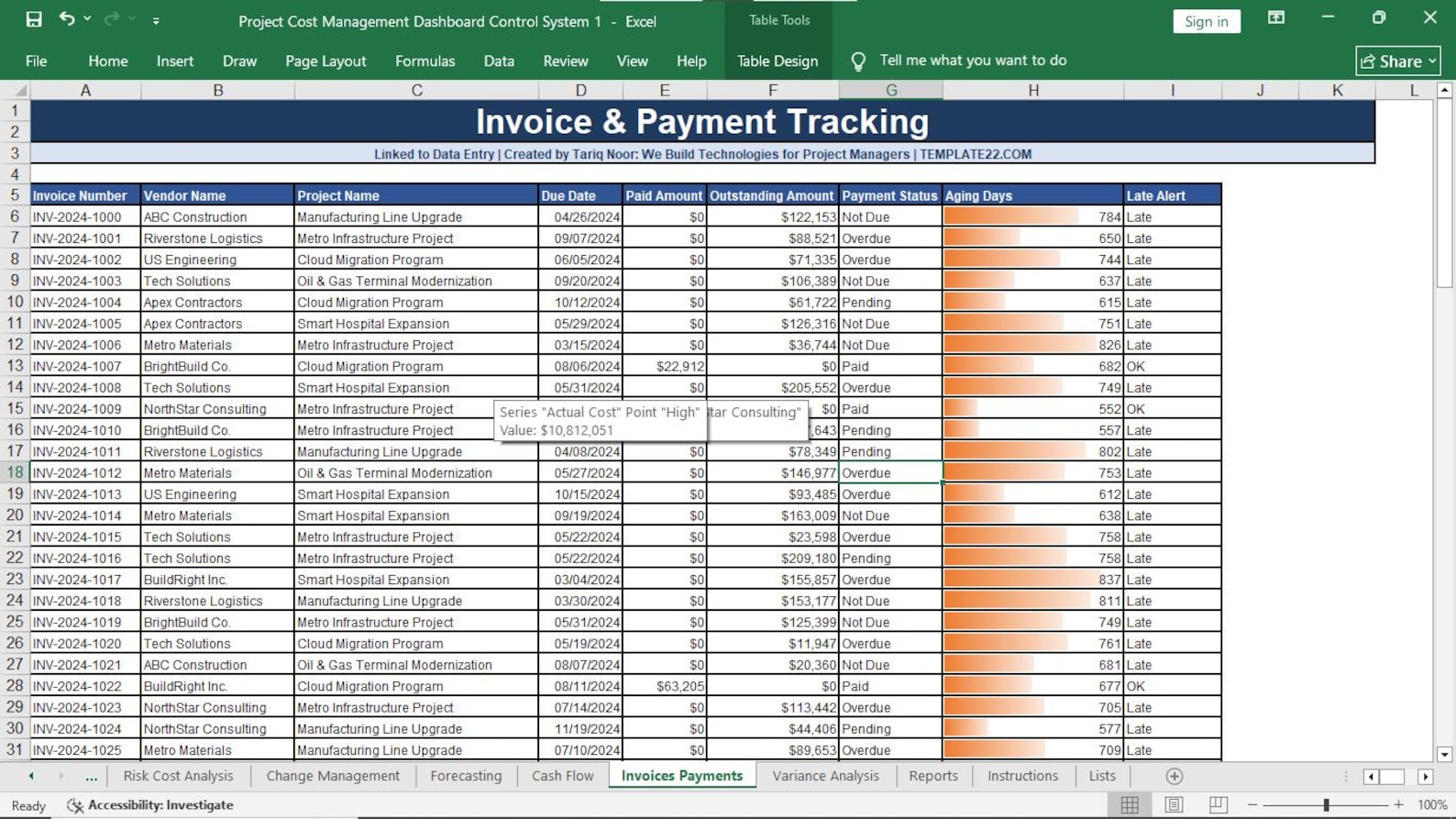1456x819 pixels.
Task: Select row 18 header
Action: click(15, 472)
